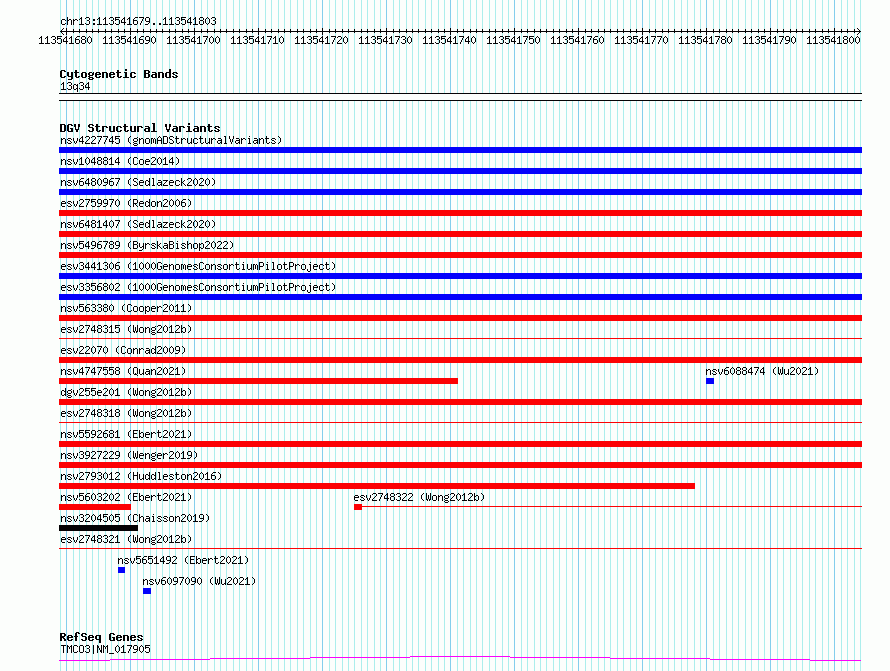The width and height of the screenshot is (890, 671).
Task: Open nsv5592681 (Ebert2021) label
Action: coord(126,434)
